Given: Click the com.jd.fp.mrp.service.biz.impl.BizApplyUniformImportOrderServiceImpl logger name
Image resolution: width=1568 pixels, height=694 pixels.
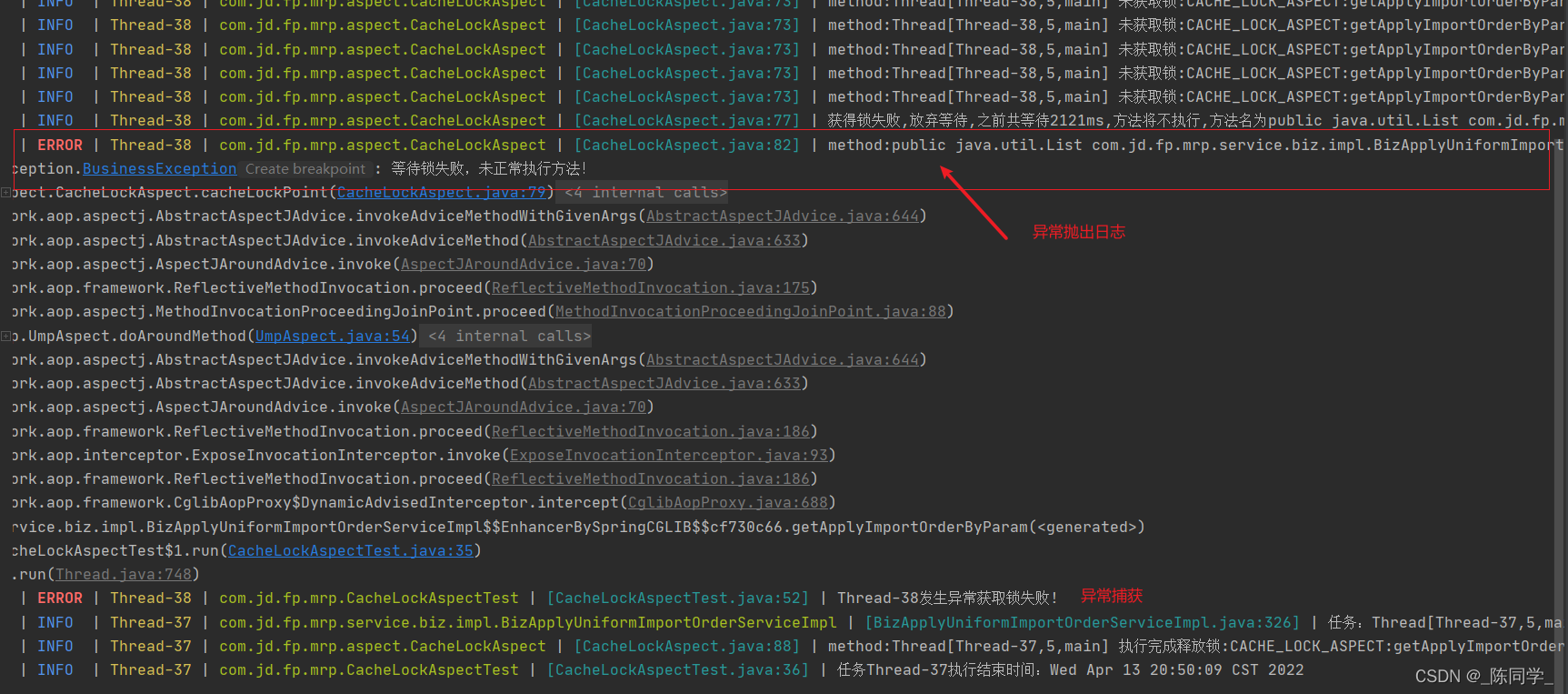Looking at the screenshot, I should 528,623.
